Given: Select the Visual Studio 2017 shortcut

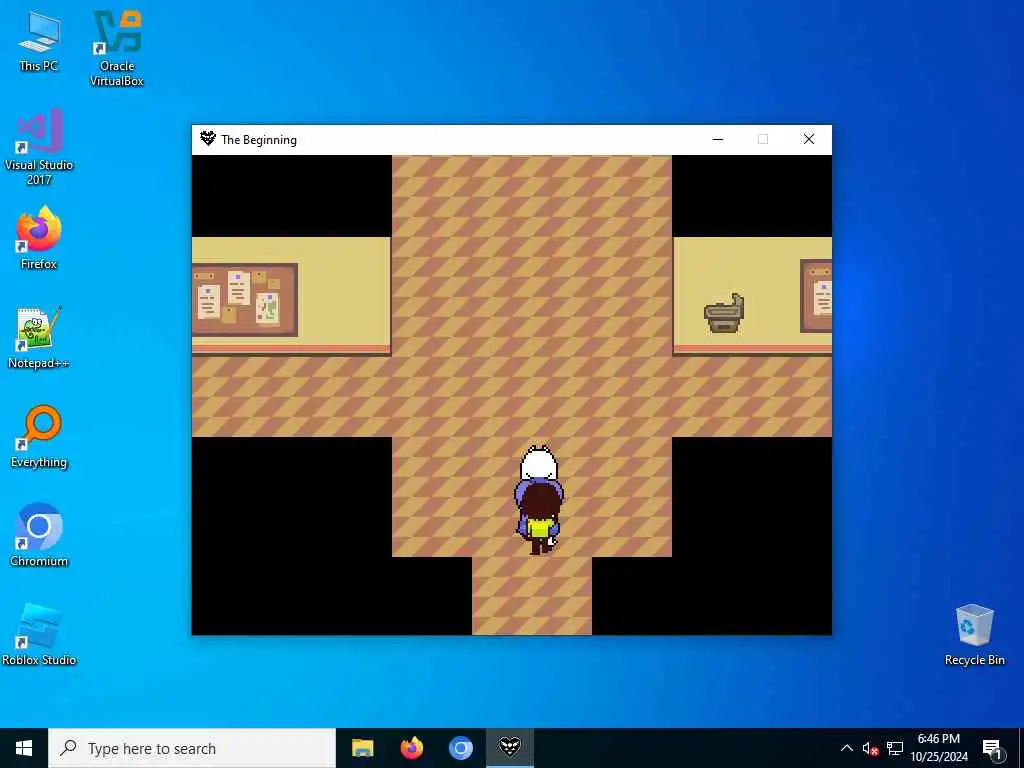Looking at the screenshot, I should click(x=39, y=147).
